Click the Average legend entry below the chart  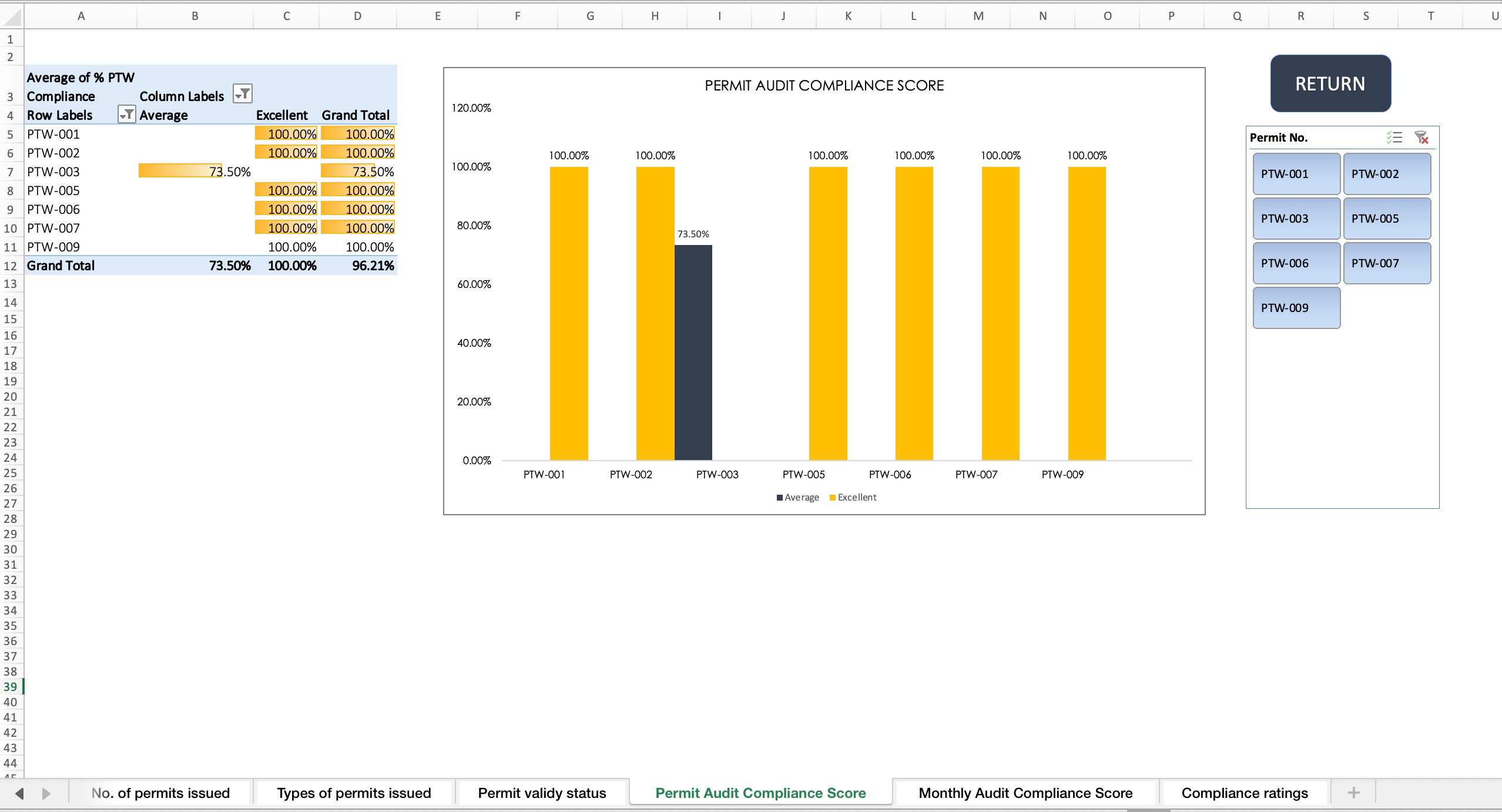click(797, 496)
